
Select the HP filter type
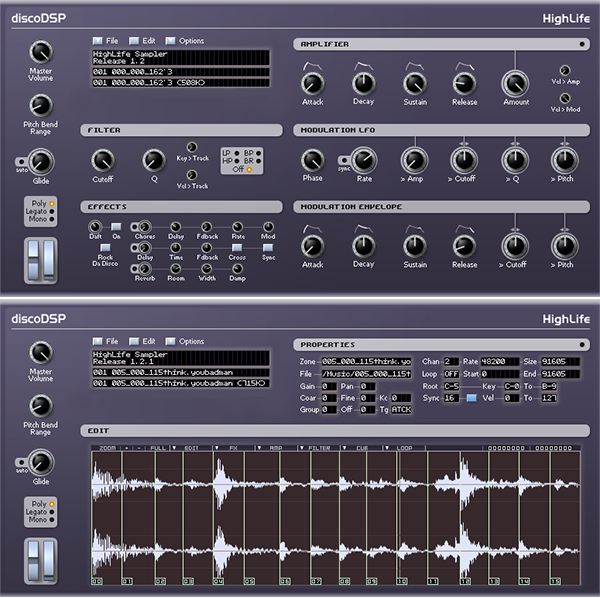237,161
